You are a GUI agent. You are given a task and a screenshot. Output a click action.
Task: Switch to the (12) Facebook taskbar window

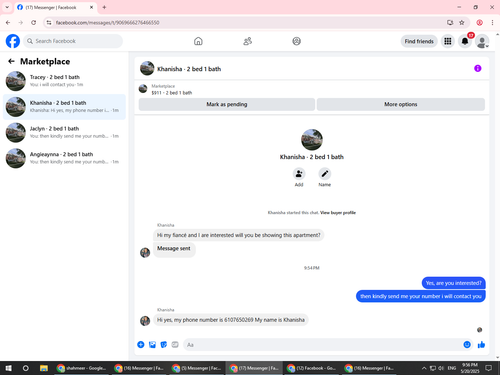(312, 368)
